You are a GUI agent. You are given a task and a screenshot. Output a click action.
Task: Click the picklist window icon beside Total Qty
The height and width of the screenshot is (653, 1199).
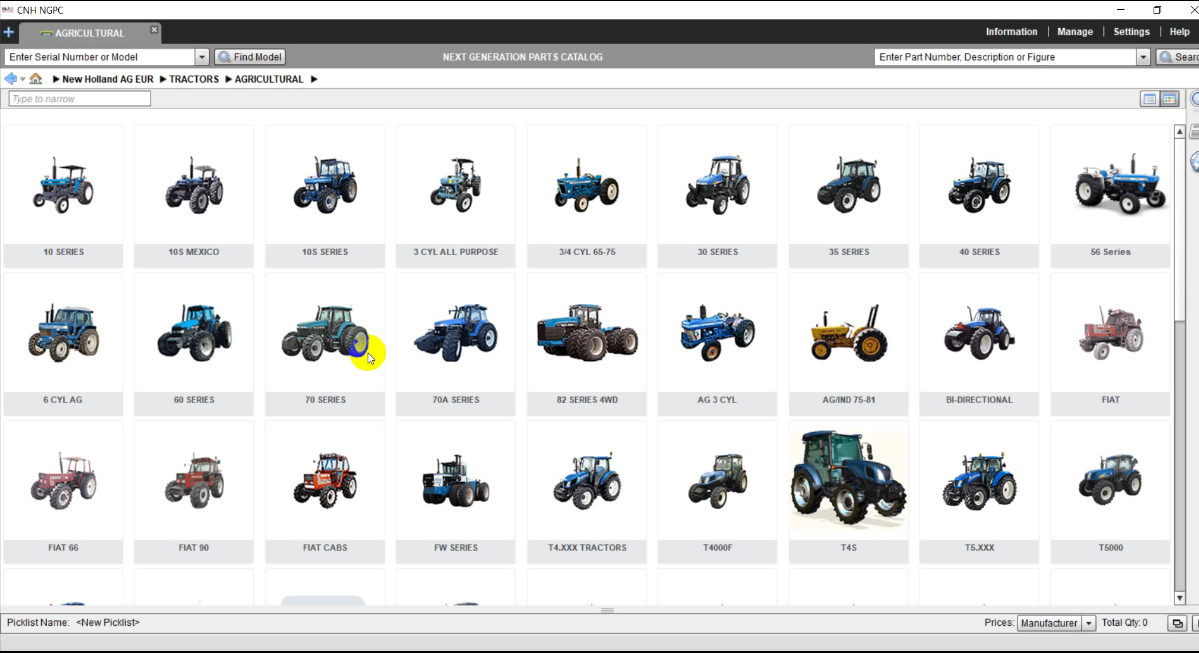pyautogui.click(x=1177, y=623)
